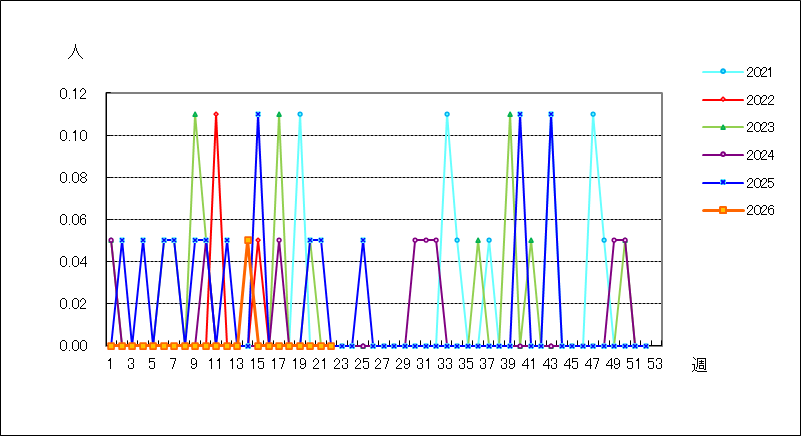
Task: Click the 2021 peak at week 19
Action: [x=300, y=114]
